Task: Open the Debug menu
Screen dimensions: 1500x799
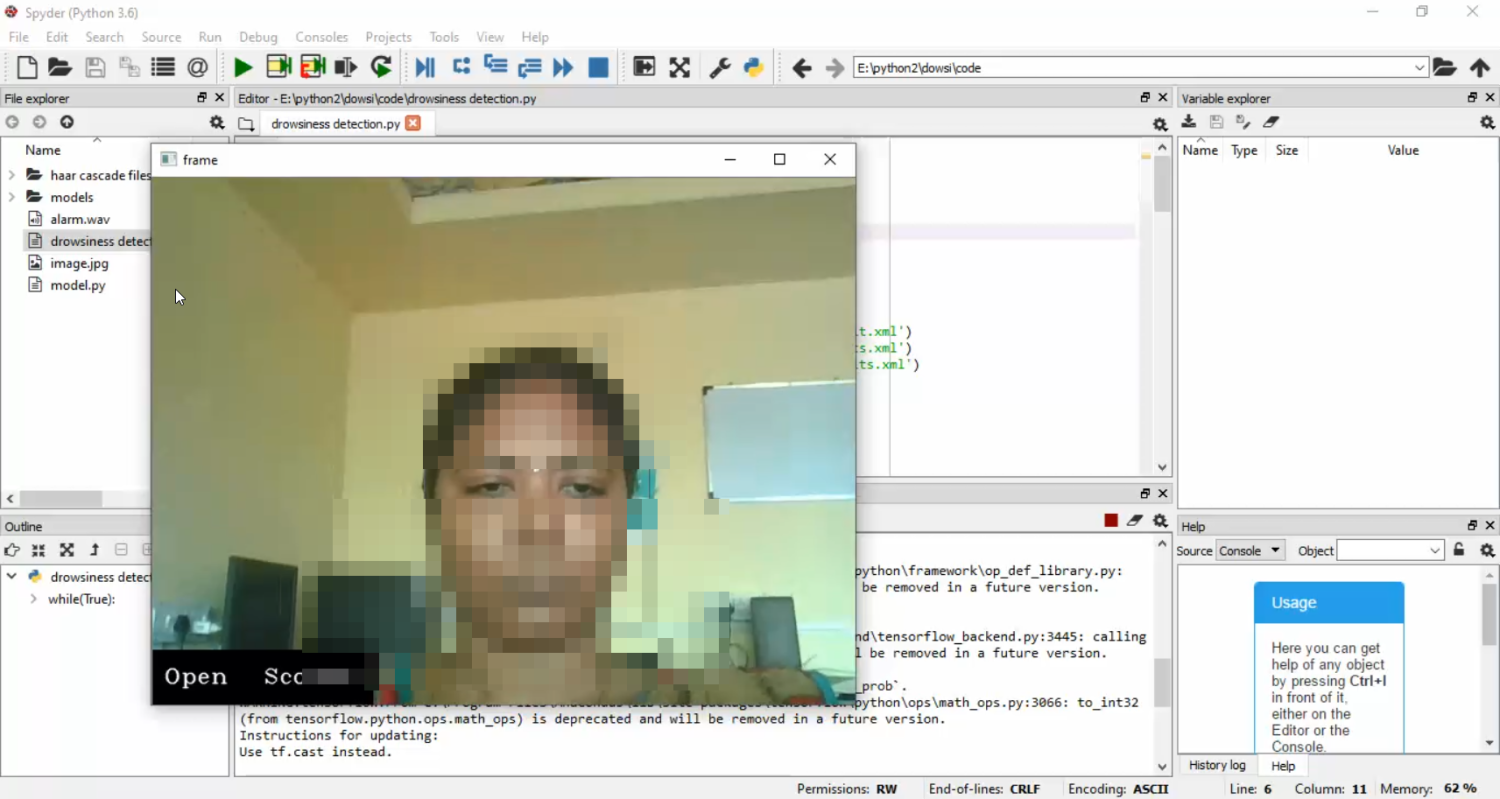Action: (258, 37)
